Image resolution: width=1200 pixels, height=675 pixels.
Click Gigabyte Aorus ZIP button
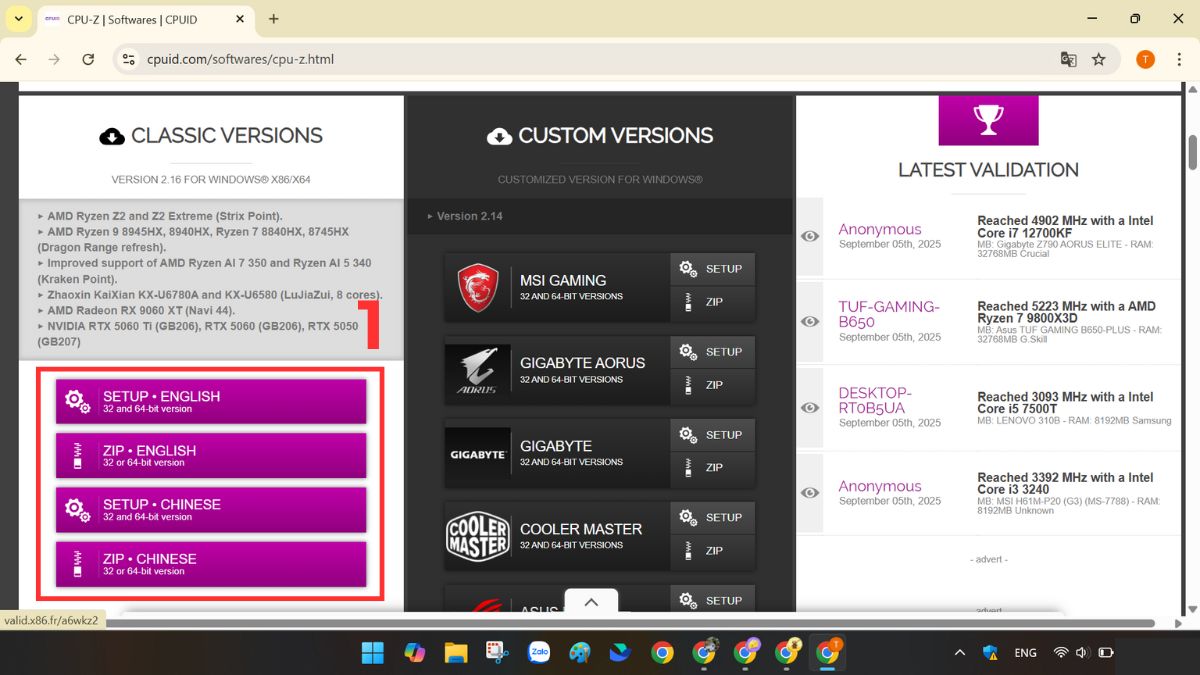click(712, 385)
